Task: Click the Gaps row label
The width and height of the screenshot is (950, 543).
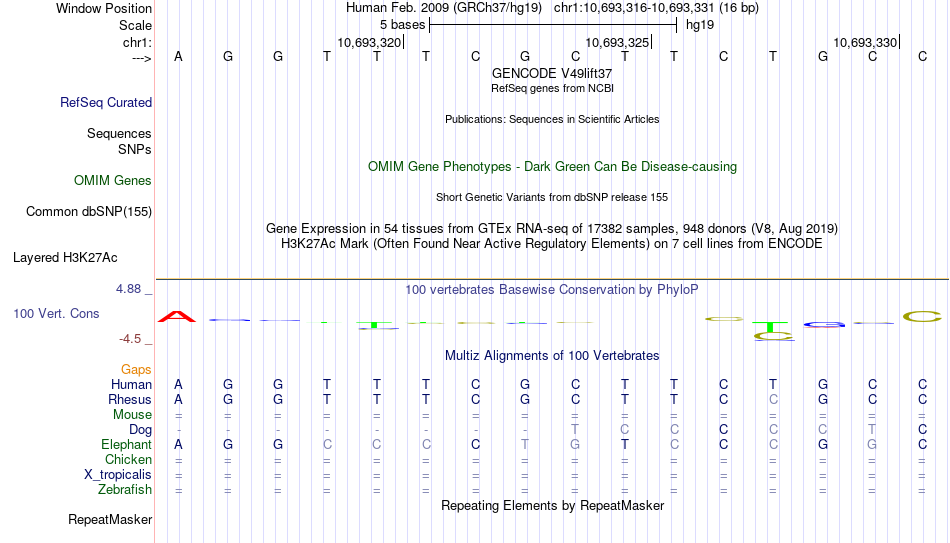Action: [136, 369]
